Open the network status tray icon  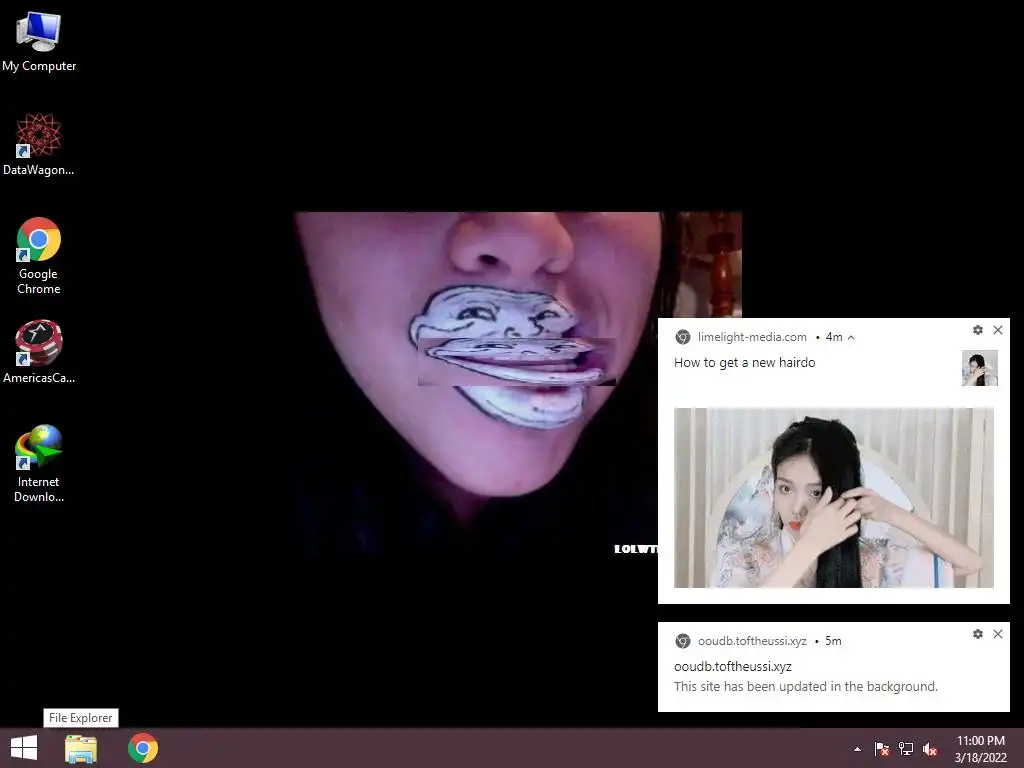click(x=906, y=748)
